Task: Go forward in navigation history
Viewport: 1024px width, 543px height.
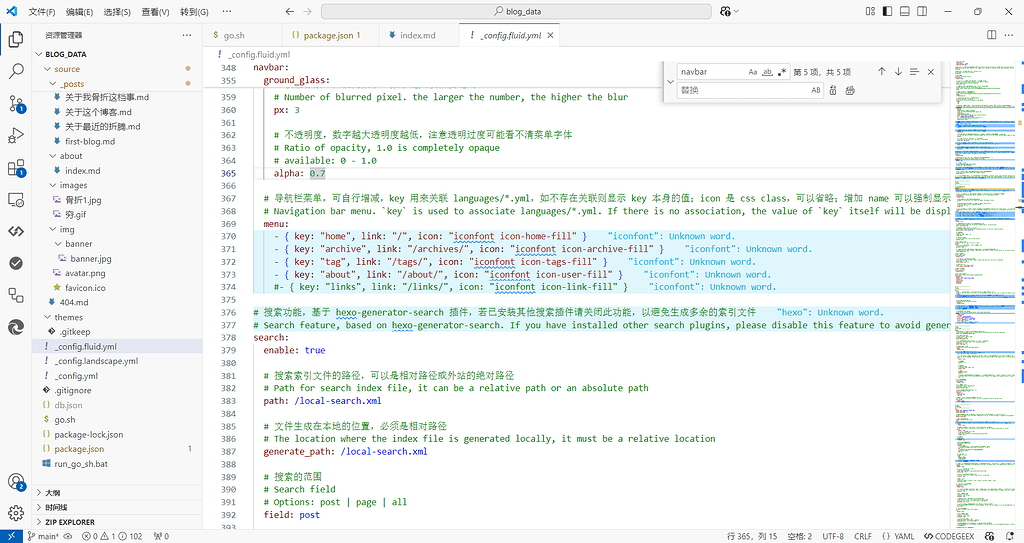Action: 308,11
